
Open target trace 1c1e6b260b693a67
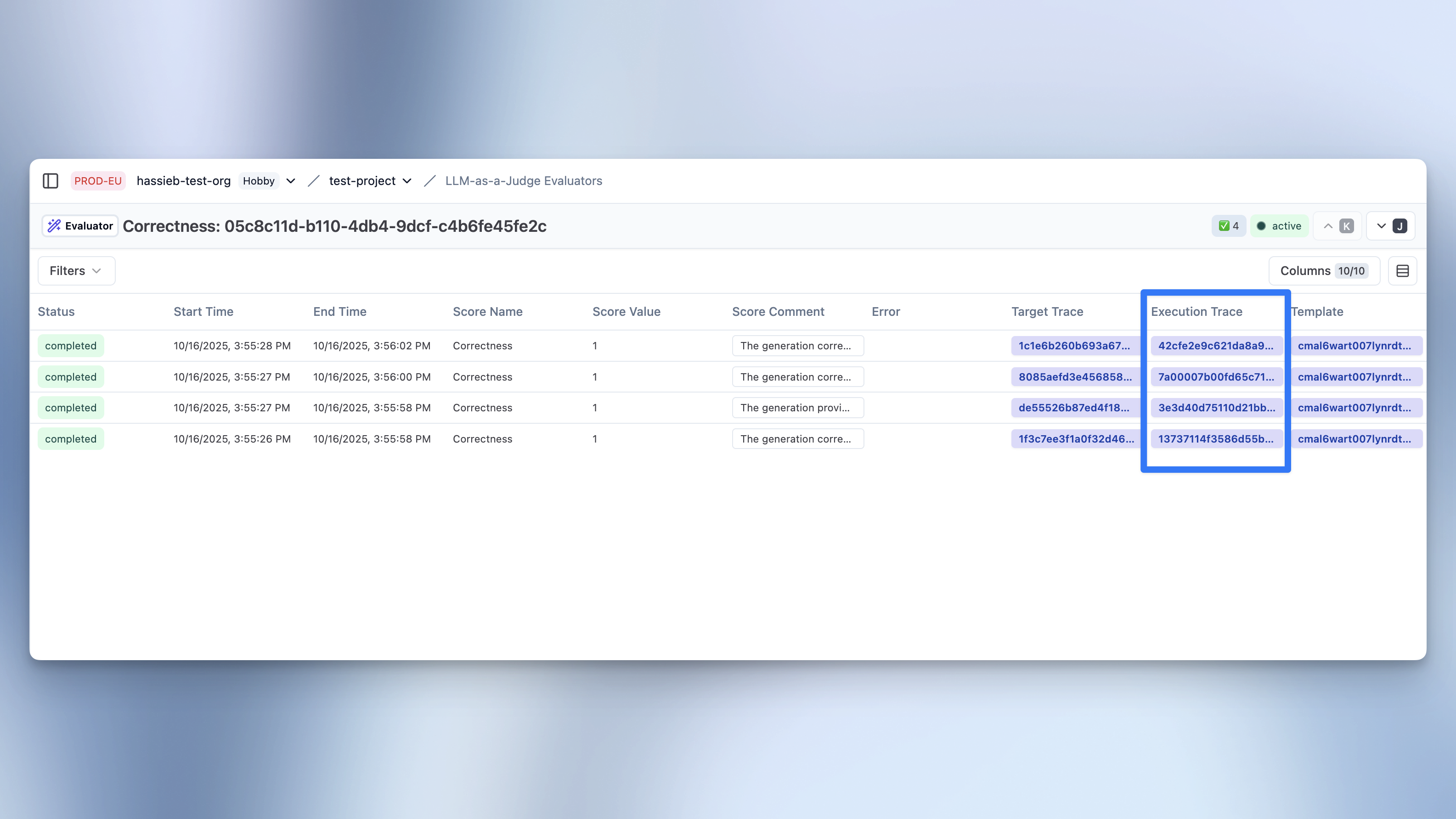[1074, 345]
